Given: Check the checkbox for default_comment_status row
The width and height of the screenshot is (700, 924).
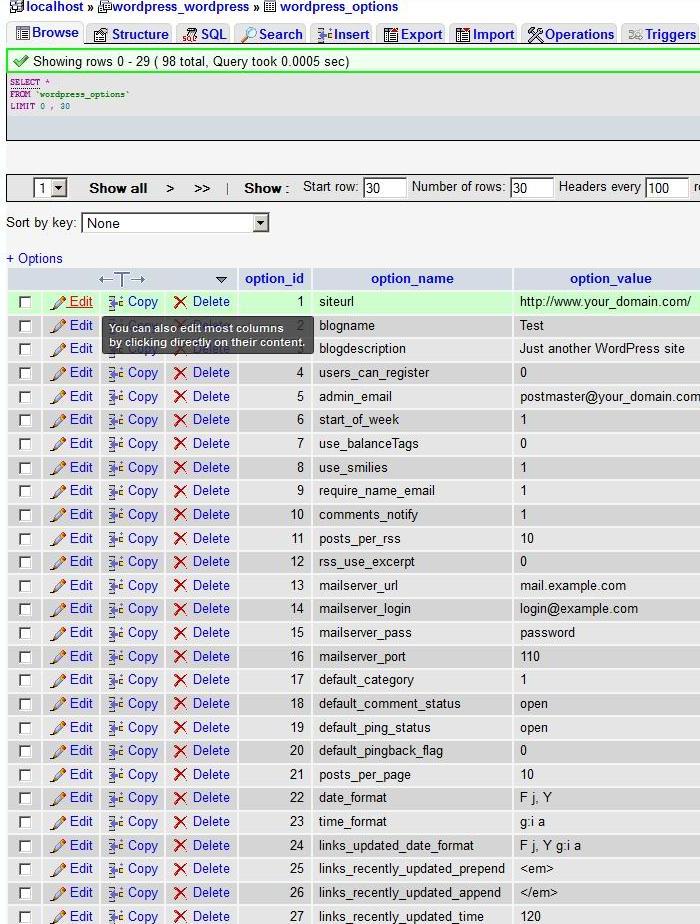Looking at the screenshot, I should [x=25, y=704].
